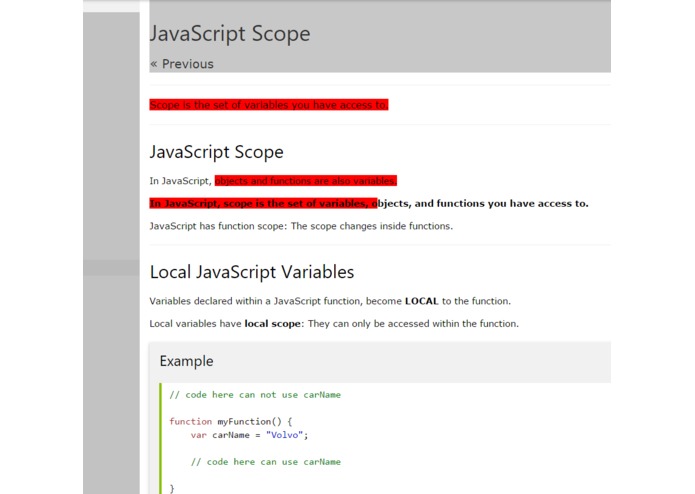Click the 'Variables declared within a JavaScript function' line
This screenshot has width=695, height=494.
click(x=330, y=301)
